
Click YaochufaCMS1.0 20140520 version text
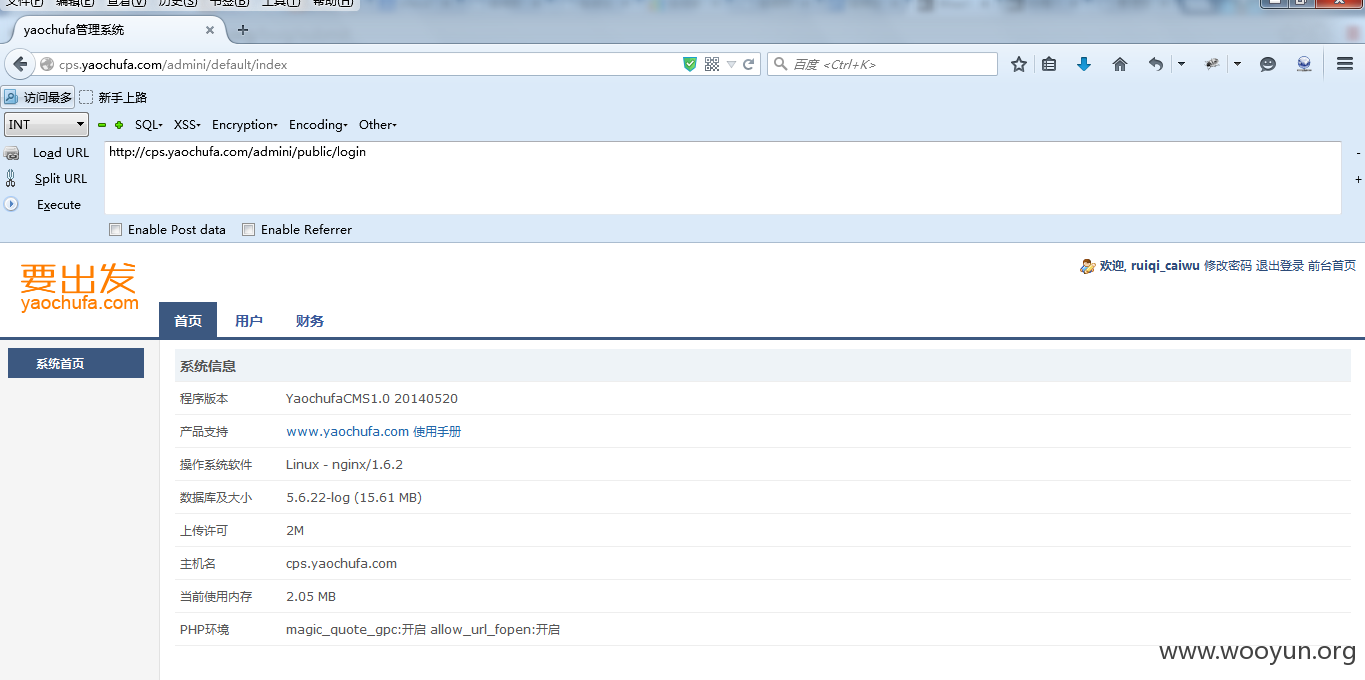[372, 399]
